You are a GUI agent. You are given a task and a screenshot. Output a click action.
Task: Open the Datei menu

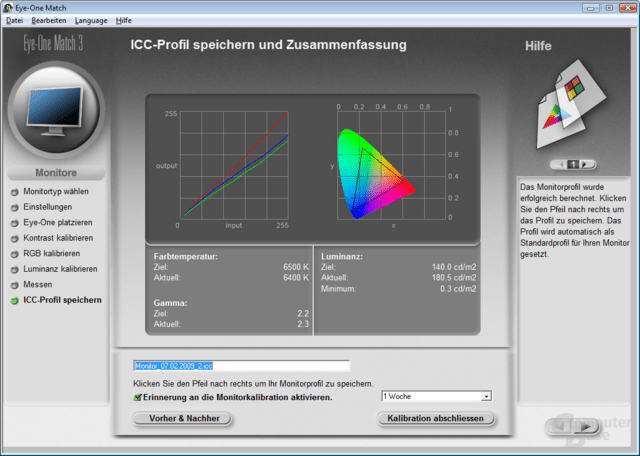14,20
